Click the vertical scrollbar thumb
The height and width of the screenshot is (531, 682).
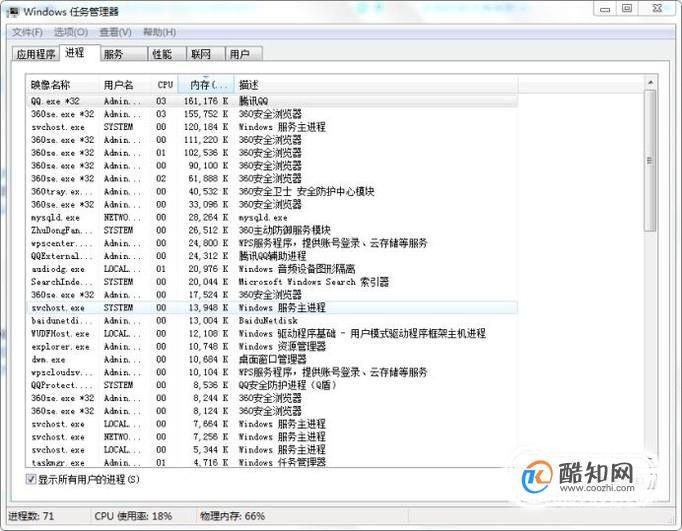click(650, 161)
